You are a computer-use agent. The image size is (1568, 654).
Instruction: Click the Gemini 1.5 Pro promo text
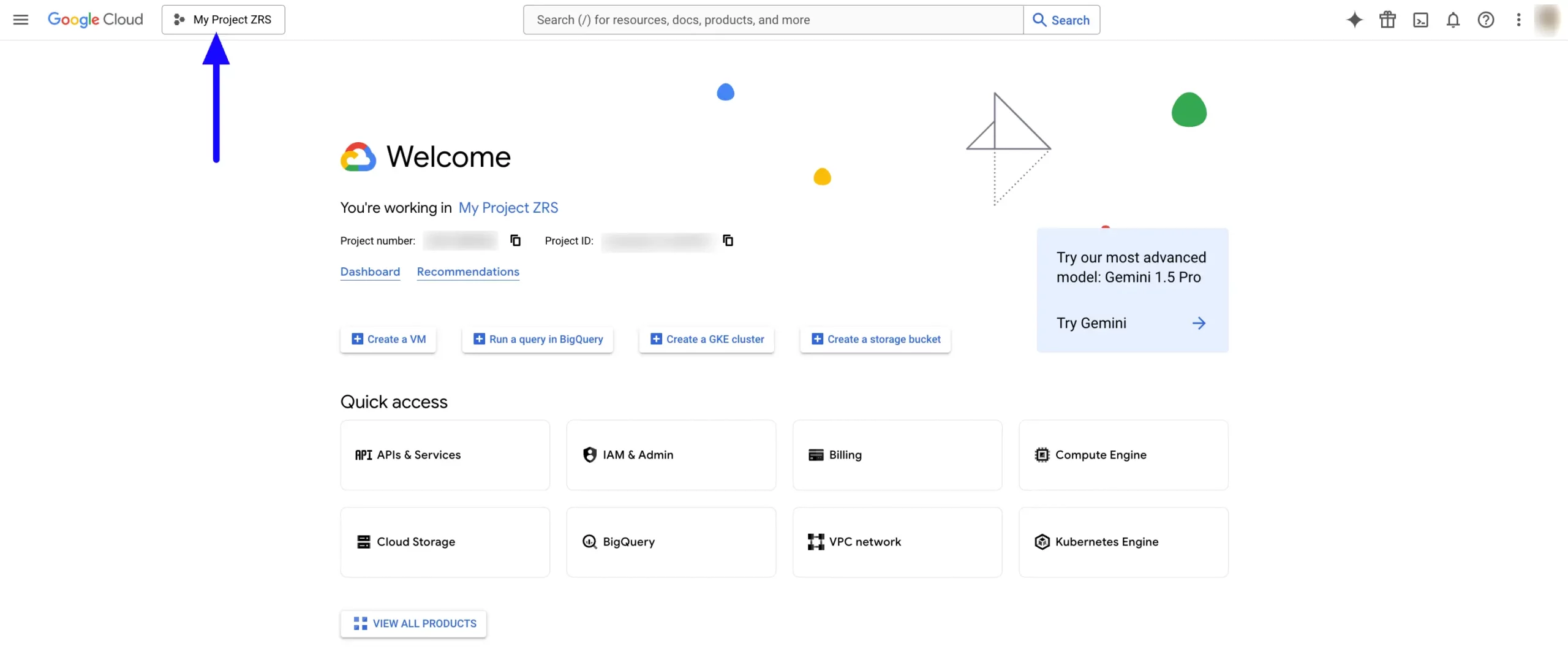tap(1131, 267)
